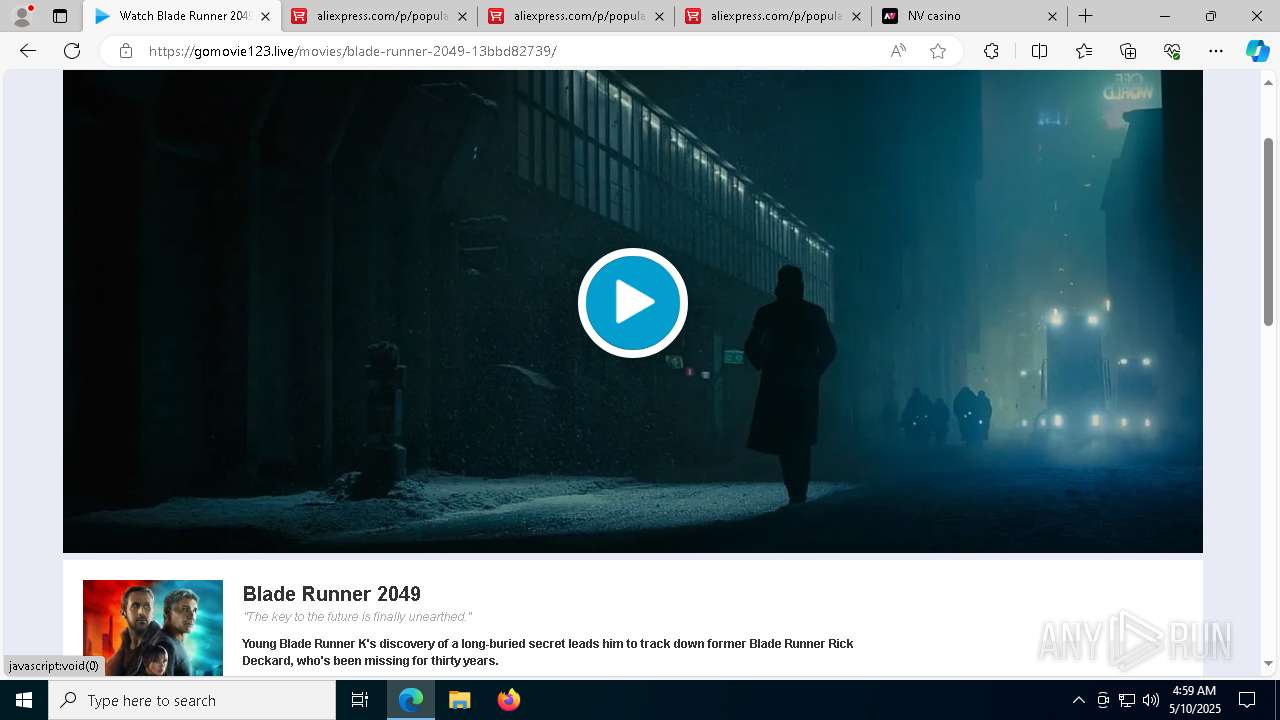Screen dimensions: 1280x720
Task: Click the Blade Runner 2049 title heading
Action: pos(332,594)
